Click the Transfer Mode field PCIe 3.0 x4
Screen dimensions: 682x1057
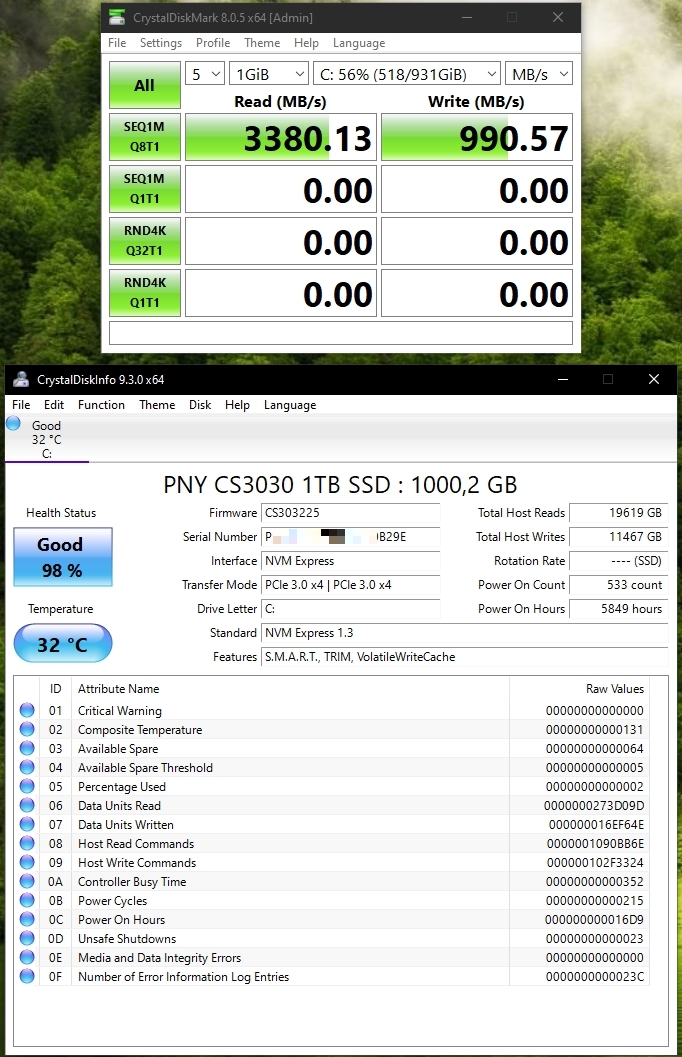pyautogui.click(x=350, y=585)
